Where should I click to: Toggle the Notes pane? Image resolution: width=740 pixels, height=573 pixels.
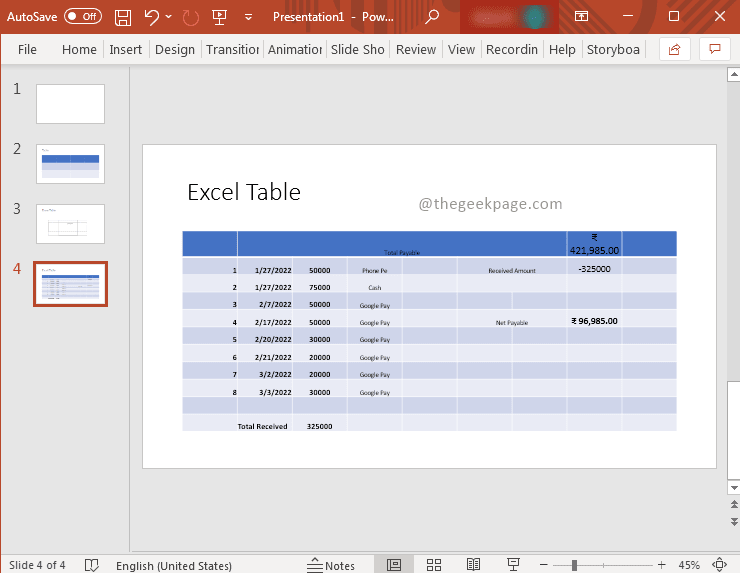(331, 565)
